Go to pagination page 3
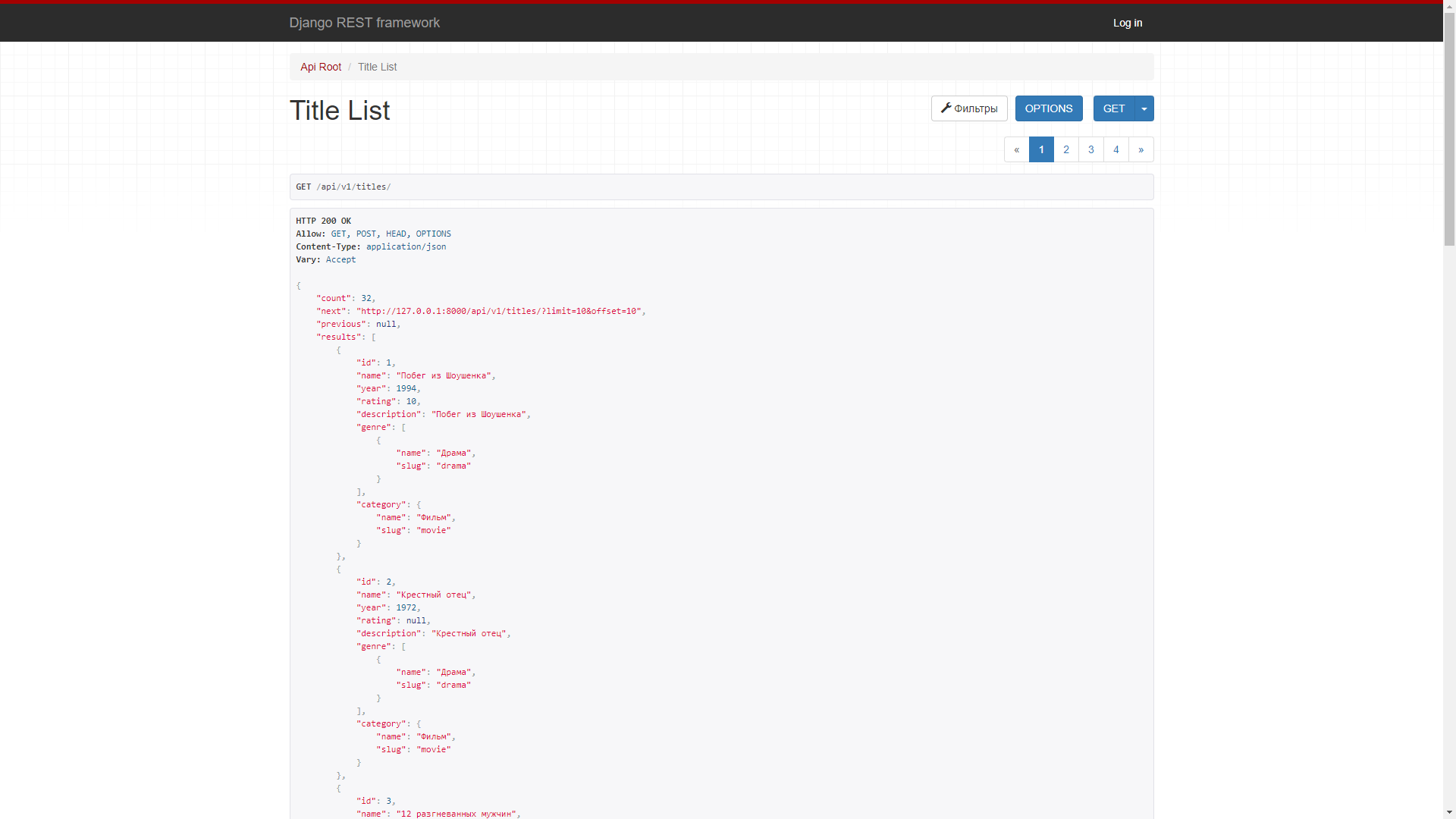 (x=1091, y=149)
